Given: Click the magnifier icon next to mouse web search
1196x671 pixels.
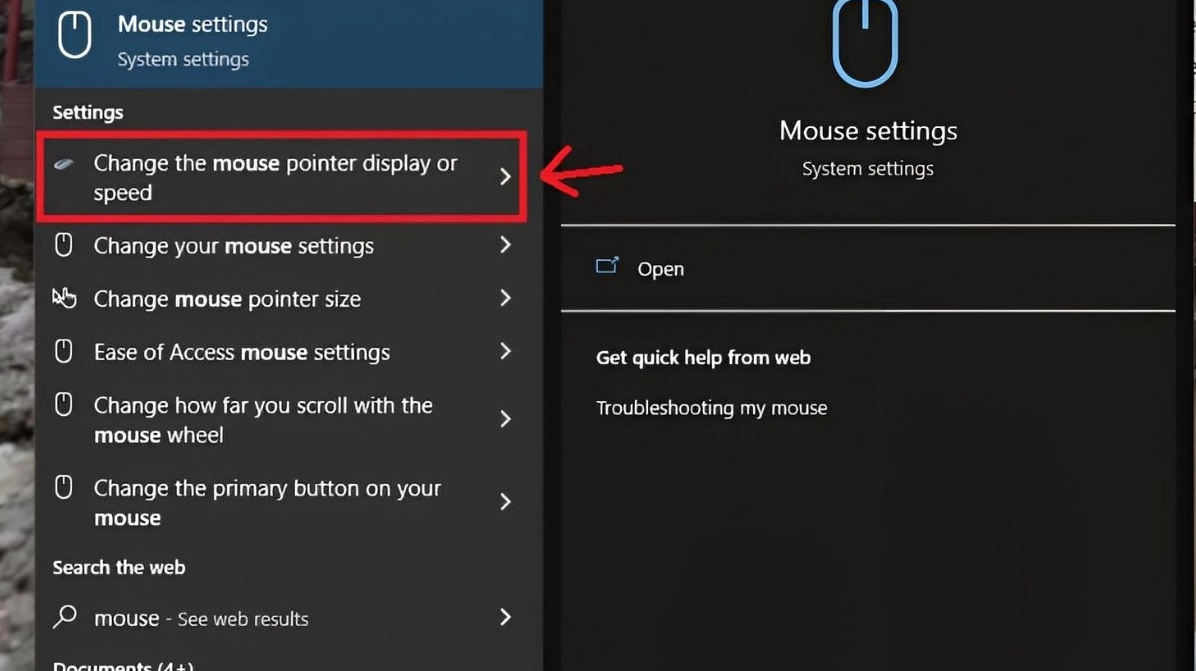Looking at the screenshot, I should [65, 616].
